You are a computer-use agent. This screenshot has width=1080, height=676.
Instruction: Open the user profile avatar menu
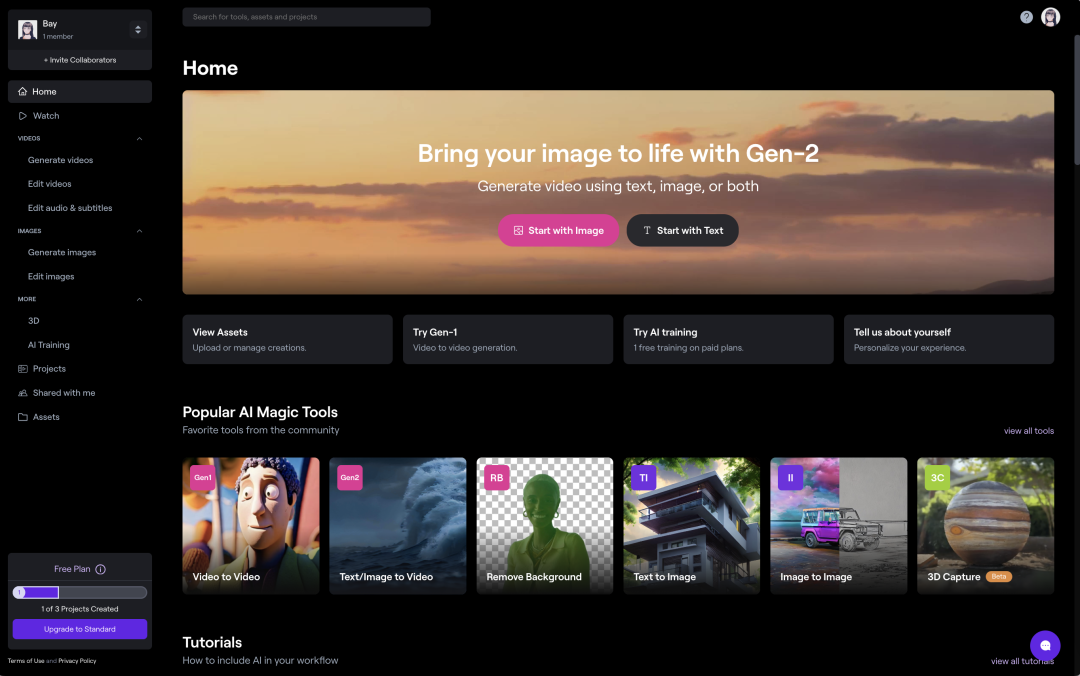(x=1050, y=17)
